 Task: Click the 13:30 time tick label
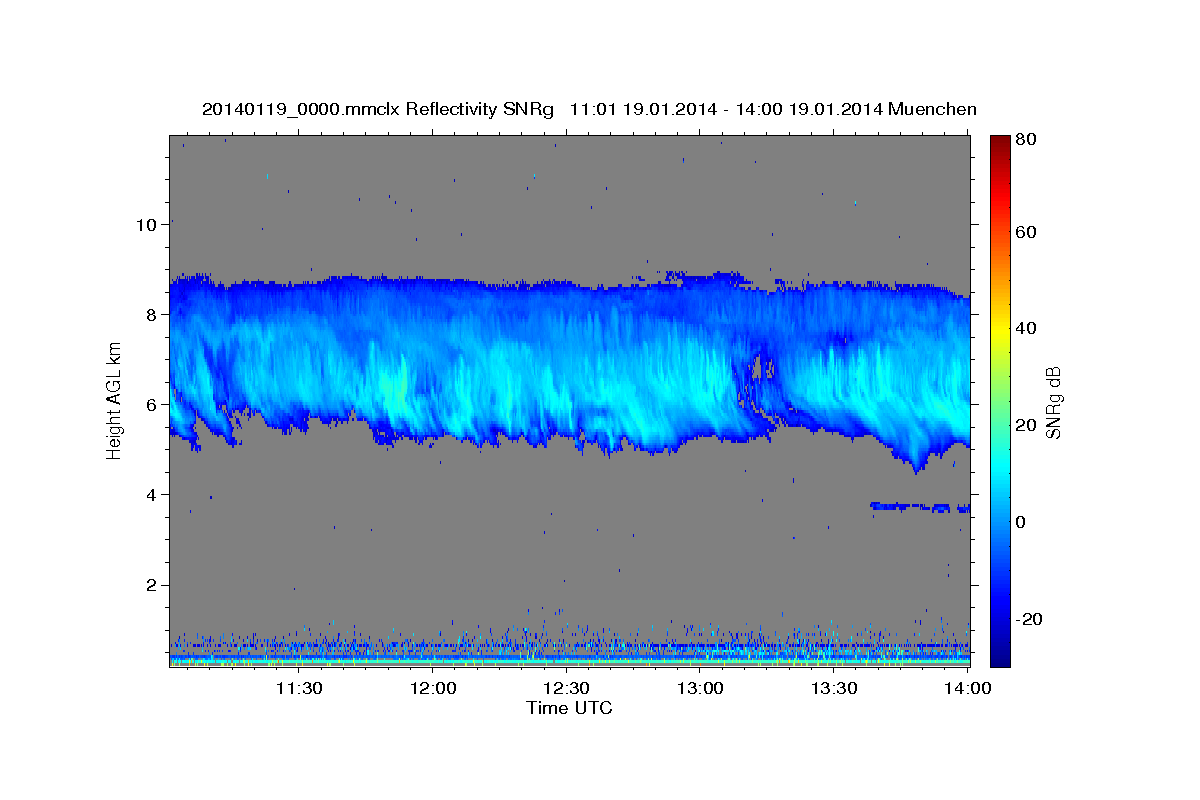coord(835,689)
